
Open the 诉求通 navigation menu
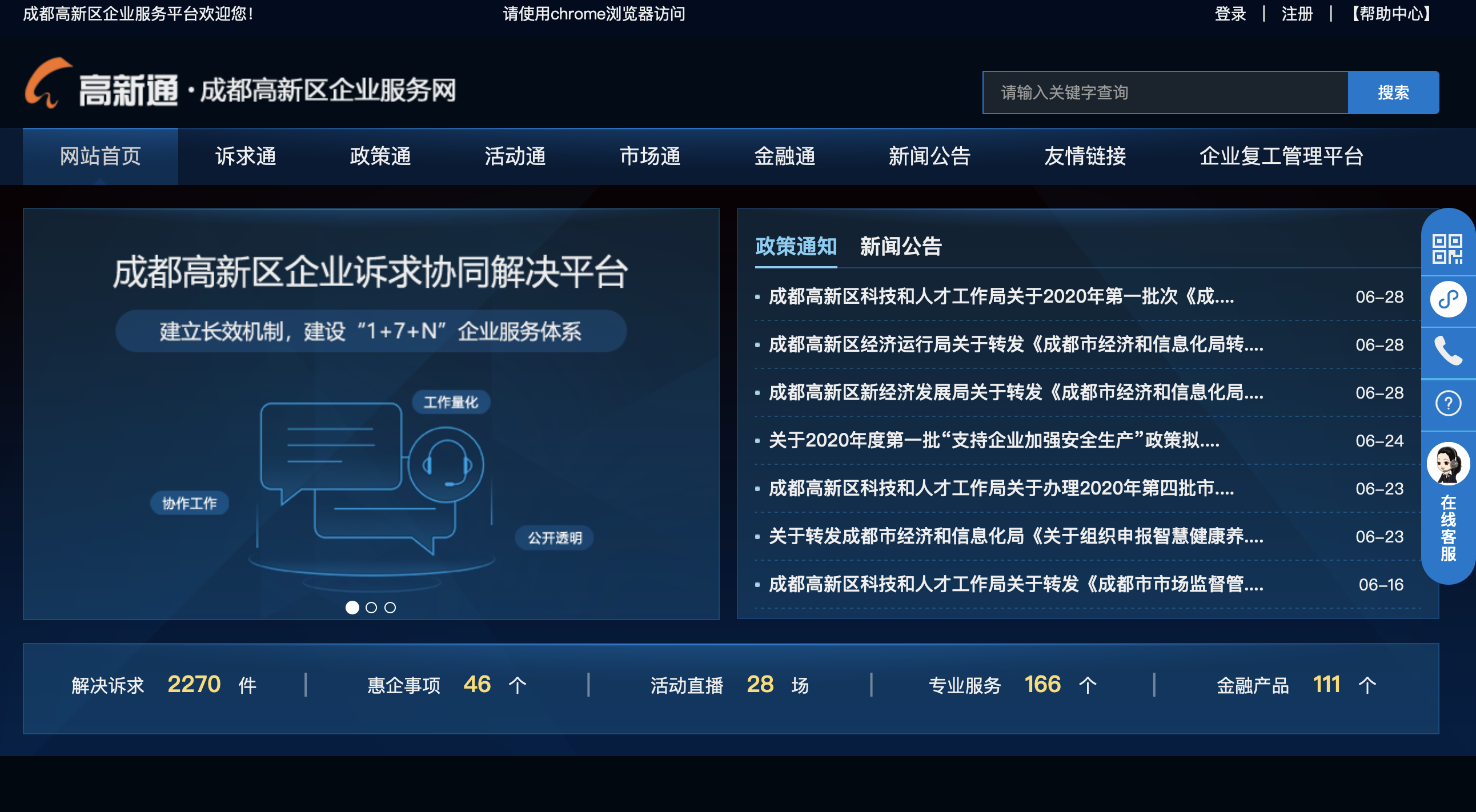coord(245,156)
